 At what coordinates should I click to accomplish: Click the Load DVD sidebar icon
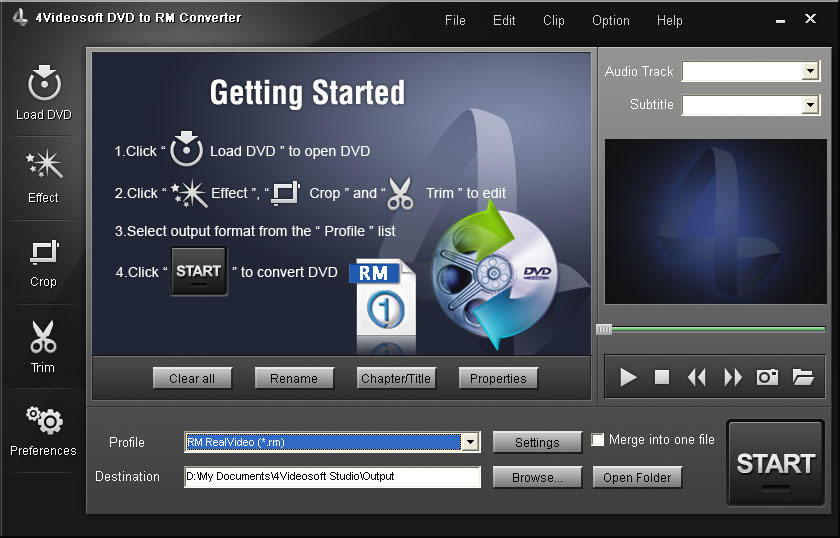click(x=43, y=84)
